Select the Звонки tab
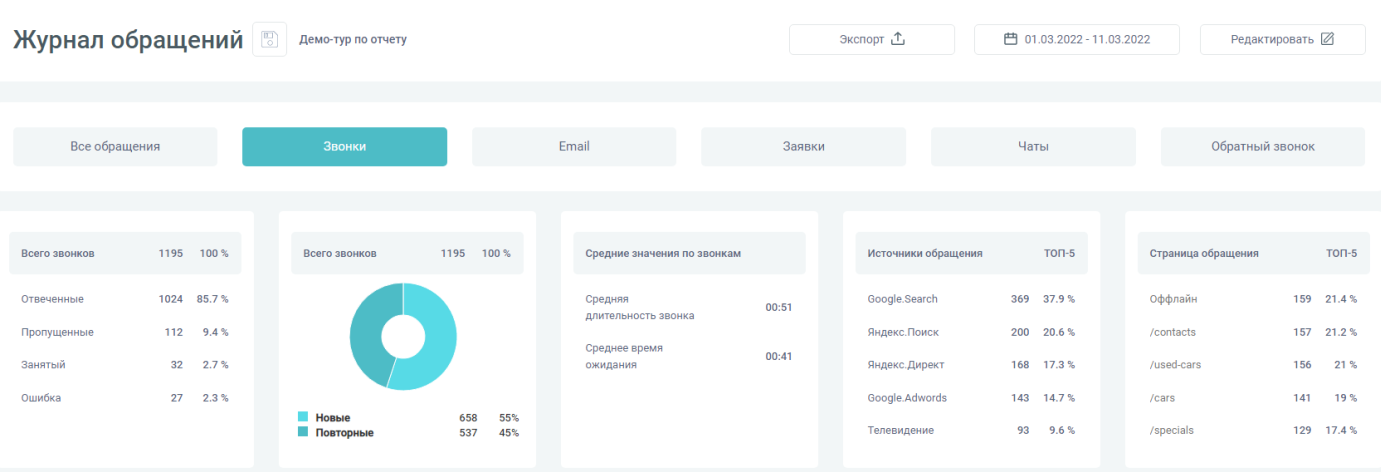The image size is (1381, 472). [x=344, y=146]
